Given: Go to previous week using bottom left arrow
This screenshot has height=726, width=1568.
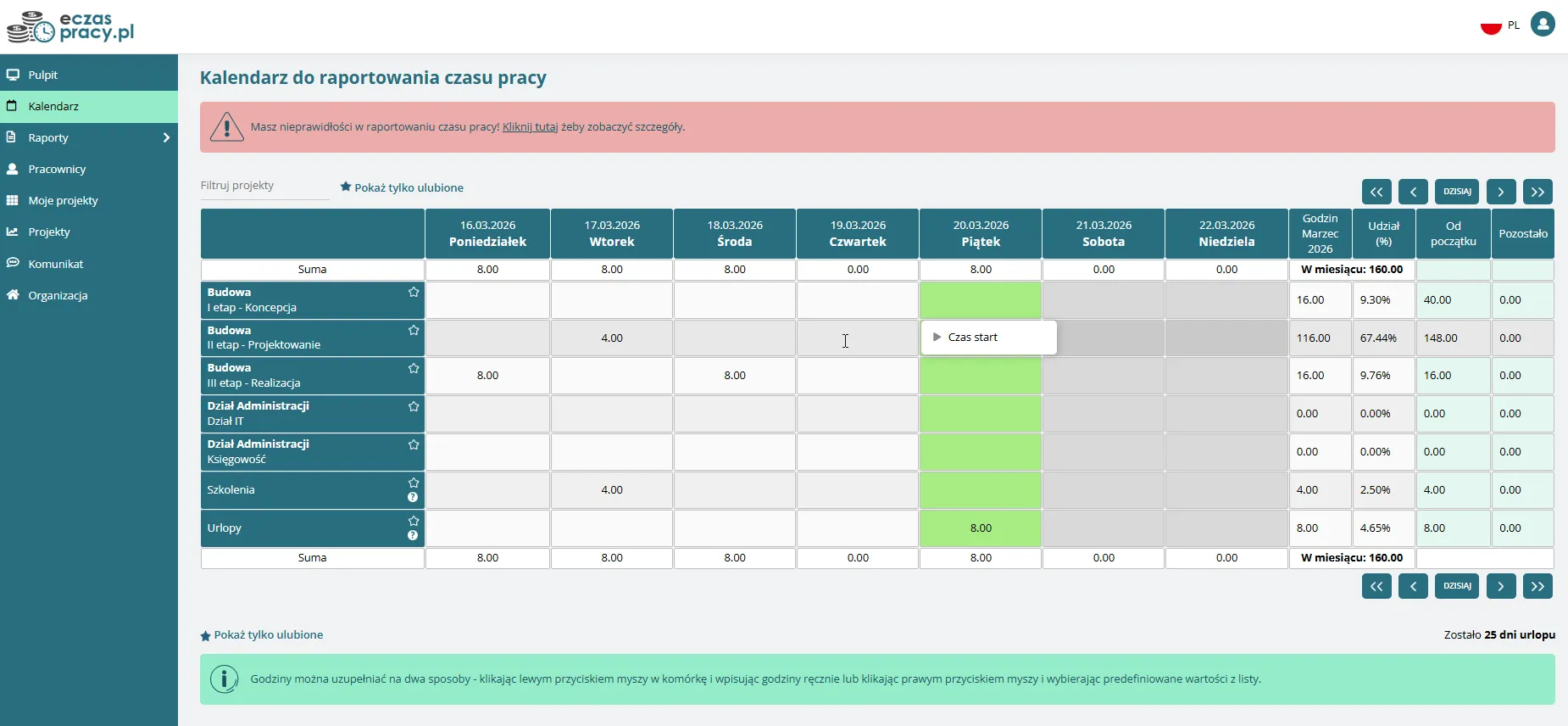Looking at the screenshot, I should click(x=1413, y=586).
